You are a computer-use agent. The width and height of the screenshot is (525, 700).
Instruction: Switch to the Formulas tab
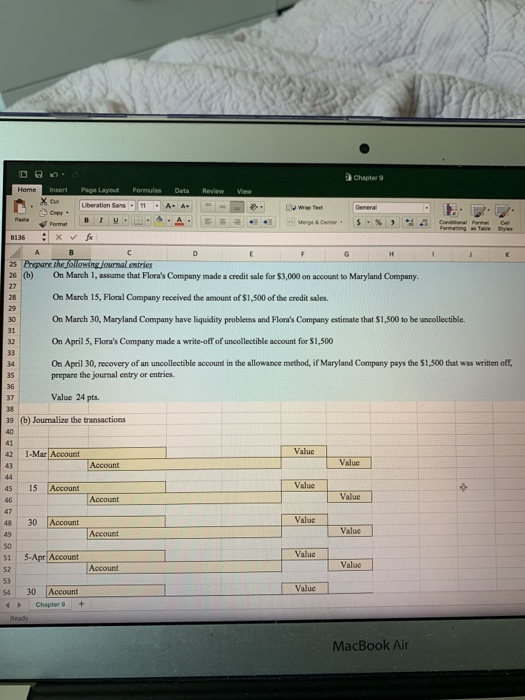point(147,190)
